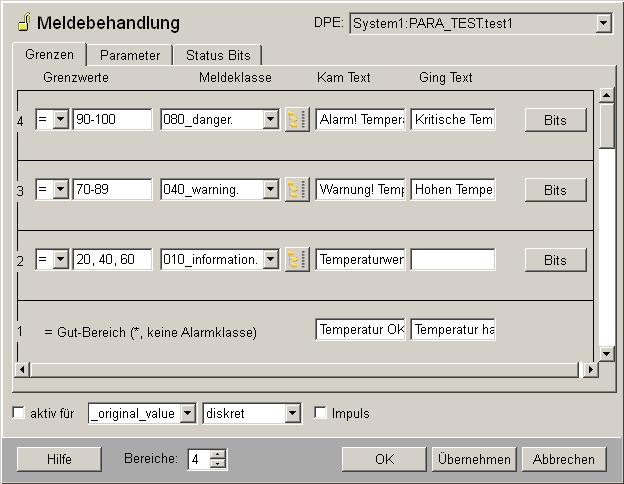Open operator dropdown in row 3

tap(60, 189)
